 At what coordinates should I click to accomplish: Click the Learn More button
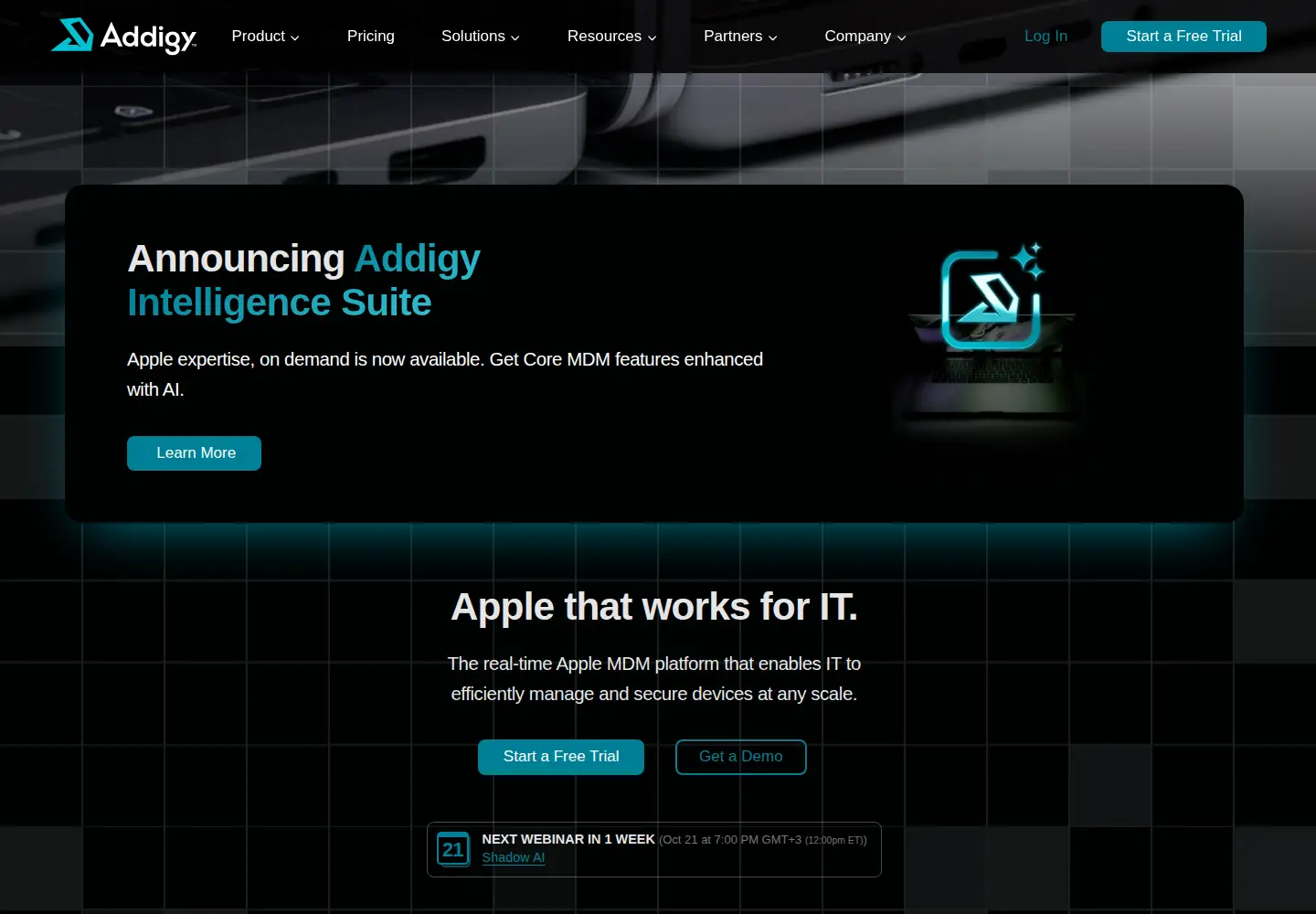pos(194,453)
